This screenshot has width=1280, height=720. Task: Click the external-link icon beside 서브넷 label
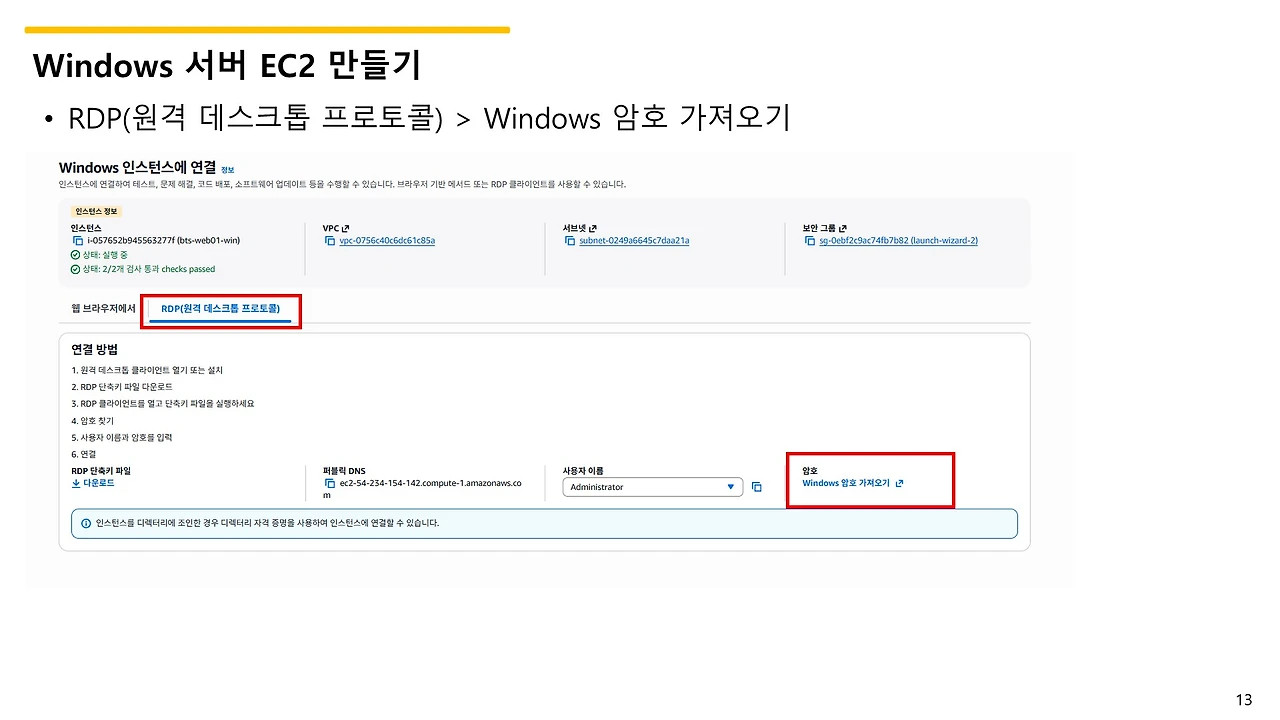click(x=593, y=228)
